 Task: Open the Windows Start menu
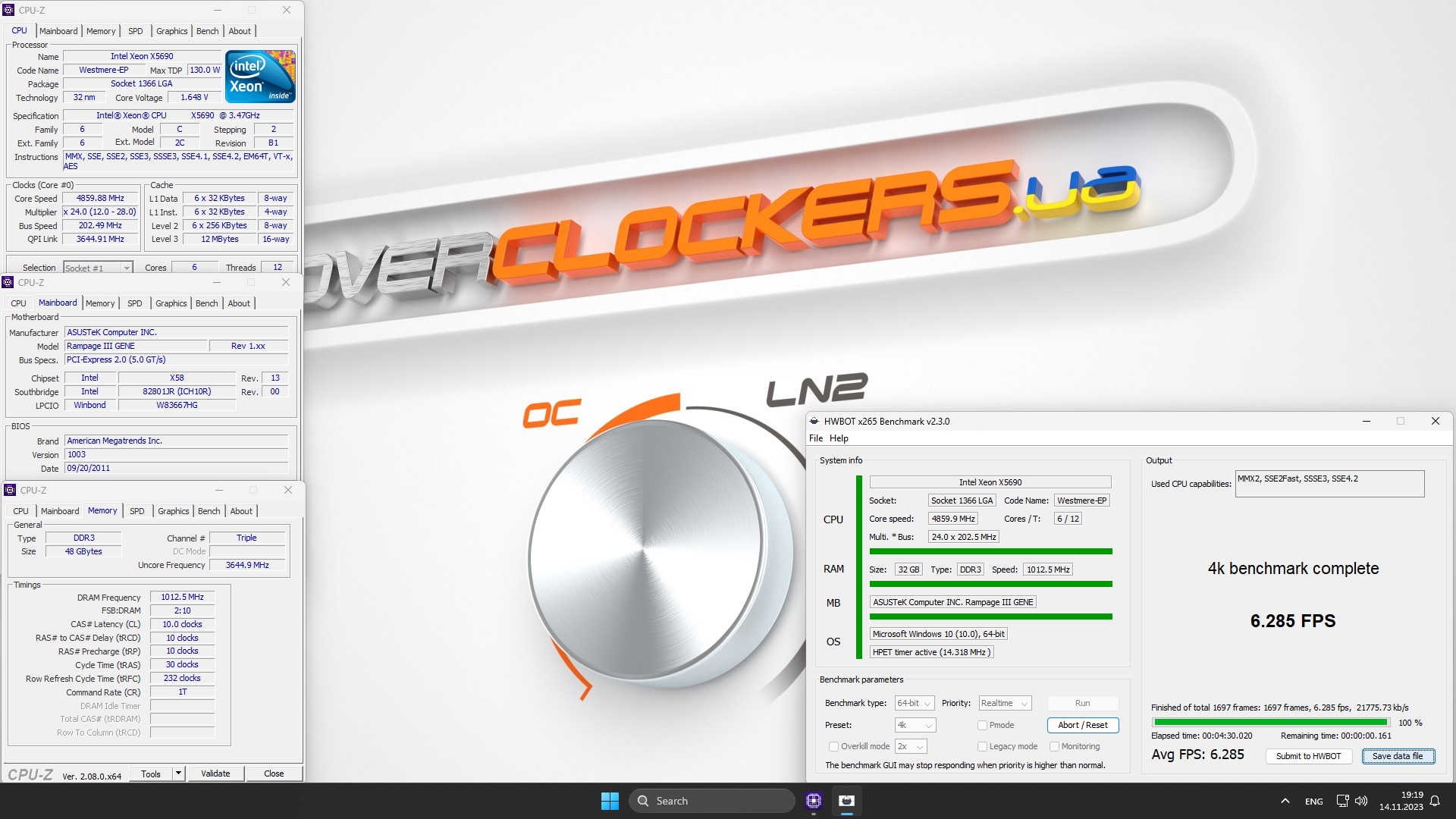(x=610, y=801)
